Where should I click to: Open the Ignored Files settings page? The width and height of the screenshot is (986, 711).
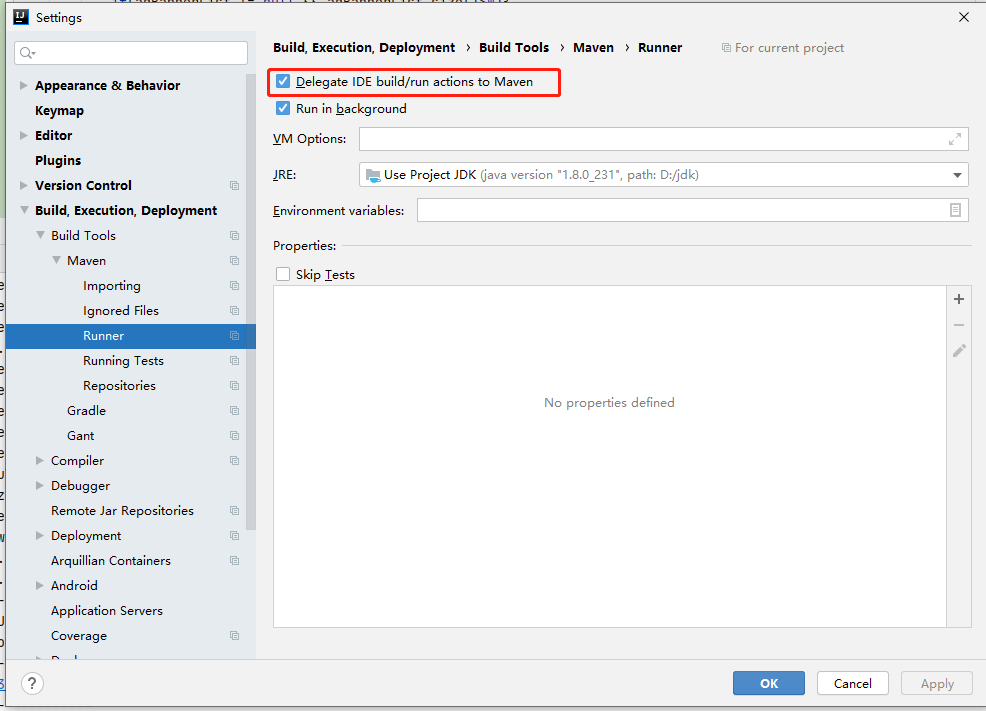[x=121, y=311]
